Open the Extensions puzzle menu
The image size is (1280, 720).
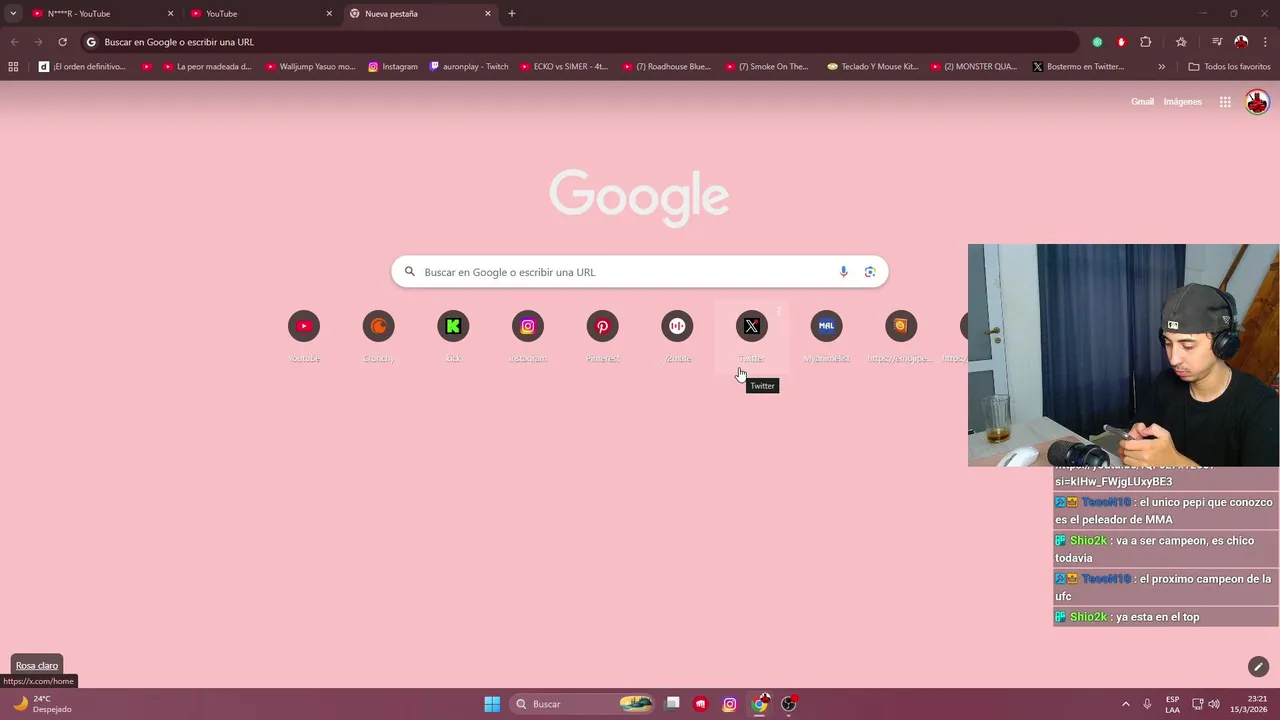click(1146, 42)
